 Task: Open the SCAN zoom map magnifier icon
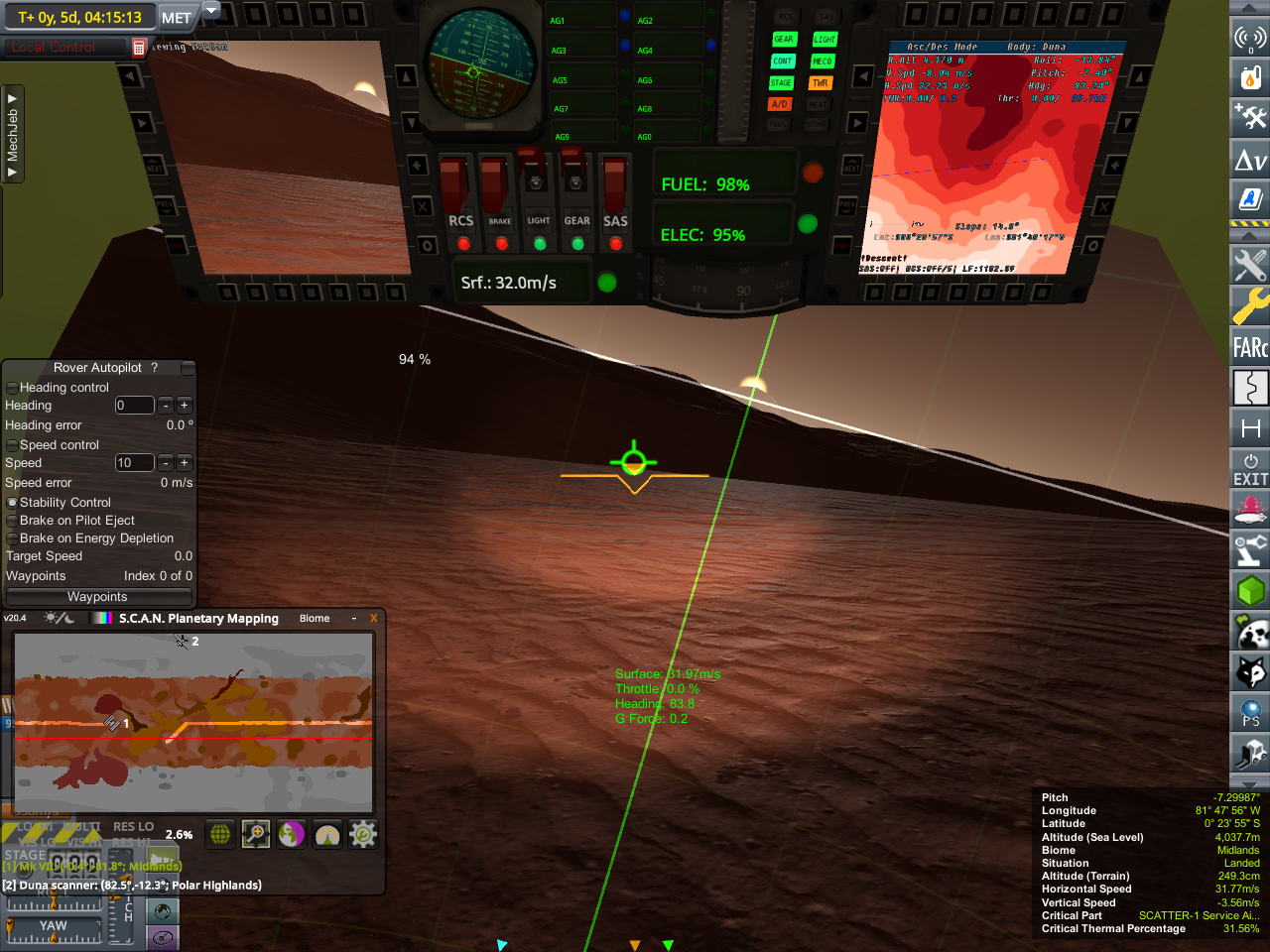point(256,835)
